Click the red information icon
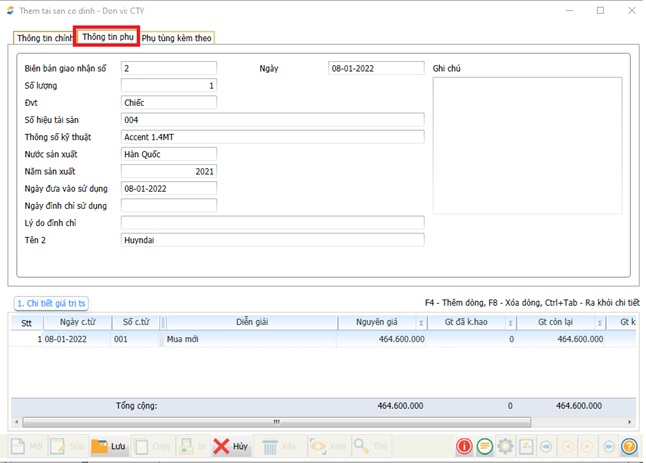646x463 pixels. (464, 447)
